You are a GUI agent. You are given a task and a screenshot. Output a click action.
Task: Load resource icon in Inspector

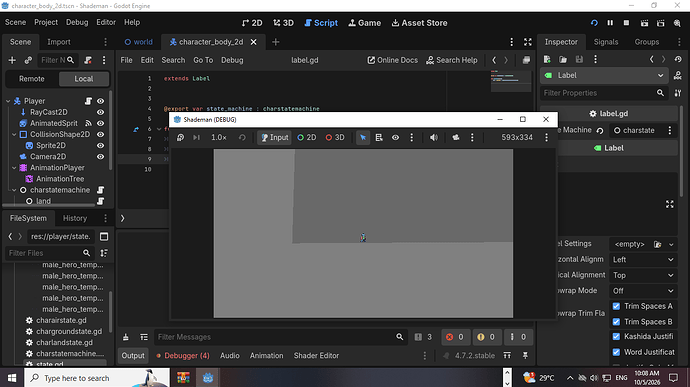click(563, 59)
